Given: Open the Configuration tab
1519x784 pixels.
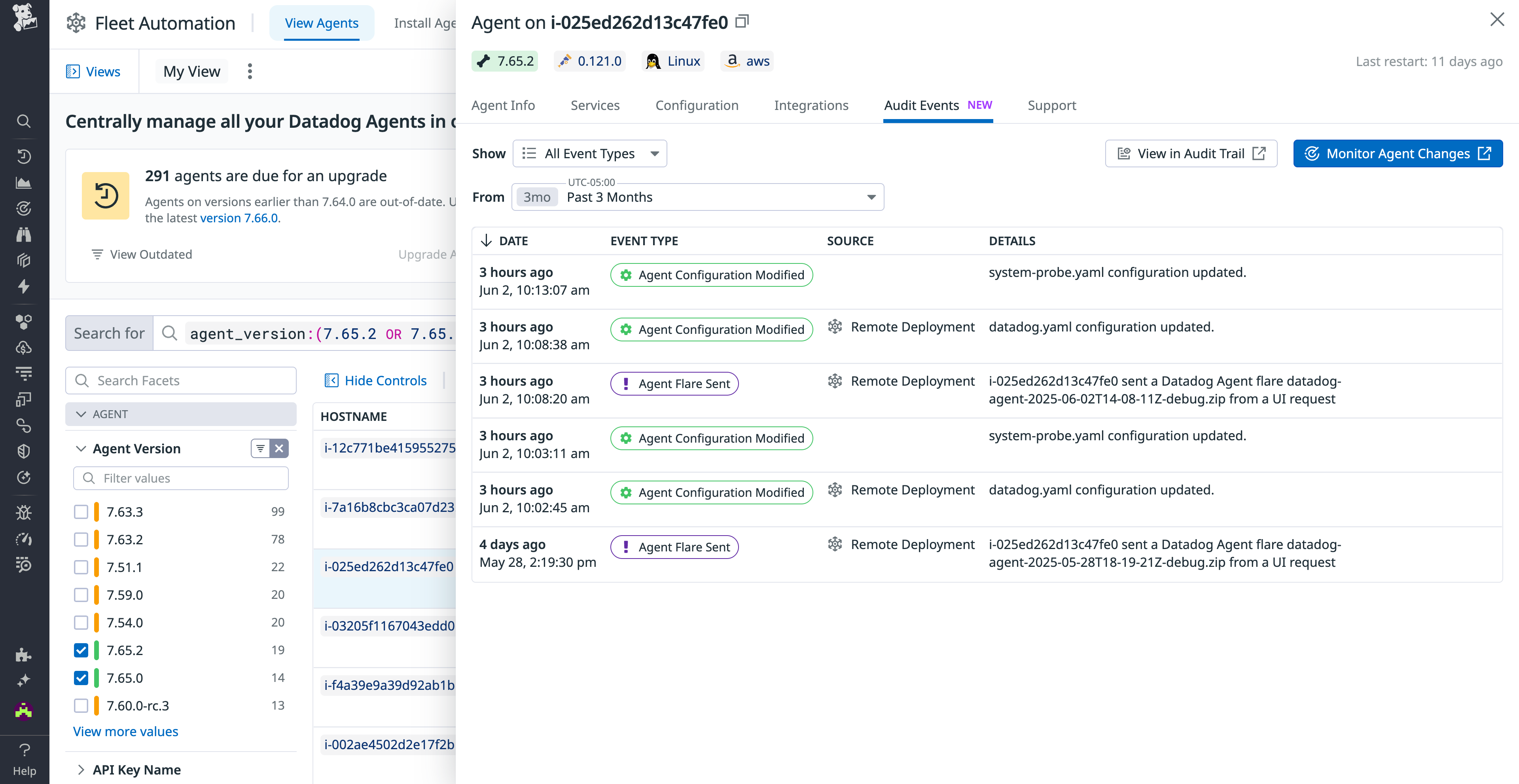Looking at the screenshot, I should (x=696, y=105).
